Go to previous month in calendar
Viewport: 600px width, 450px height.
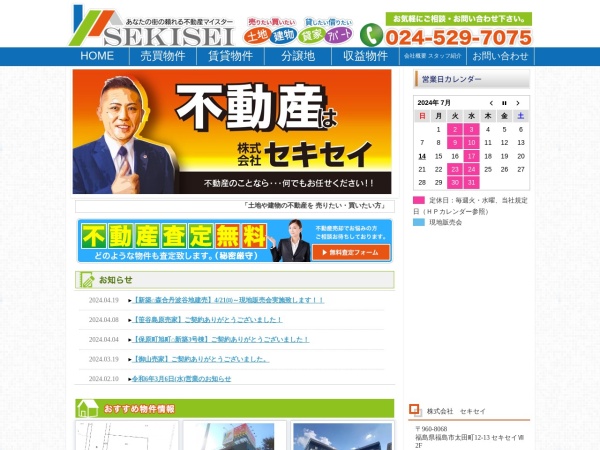pyautogui.click(x=491, y=103)
